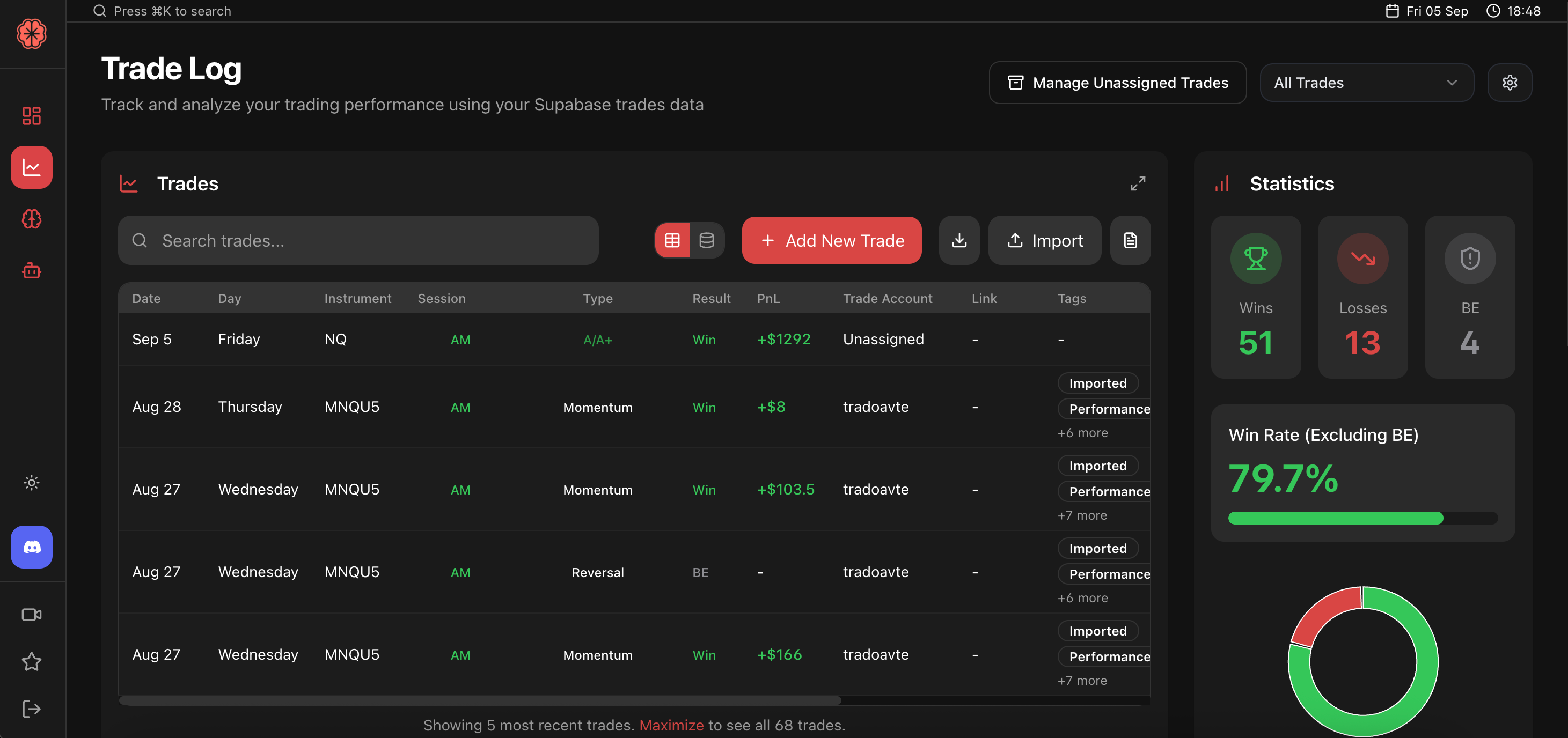Open the document notes icon beside Import
Image resolution: width=1568 pixels, height=738 pixels.
pyautogui.click(x=1130, y=240)
